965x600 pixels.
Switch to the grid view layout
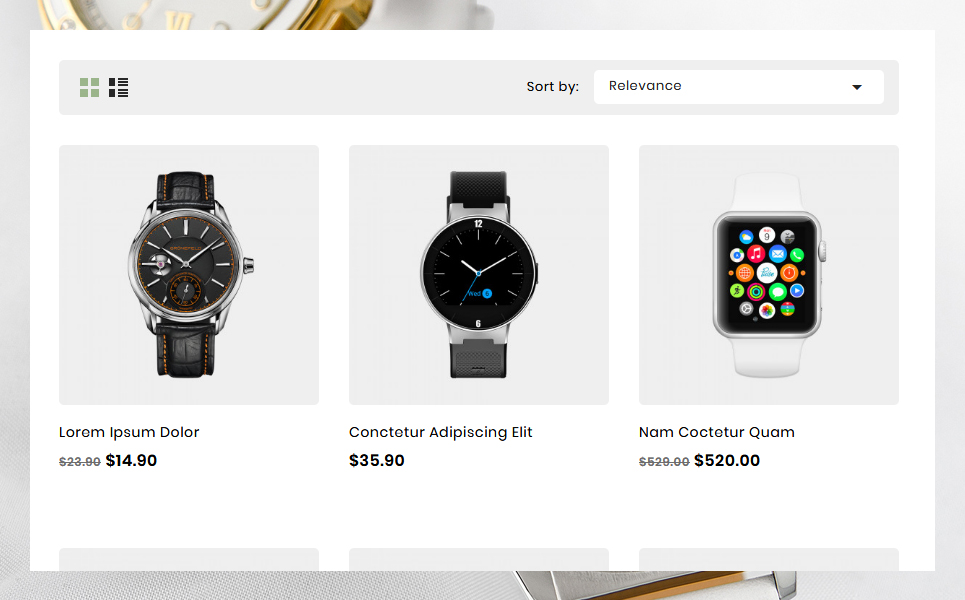89,87
